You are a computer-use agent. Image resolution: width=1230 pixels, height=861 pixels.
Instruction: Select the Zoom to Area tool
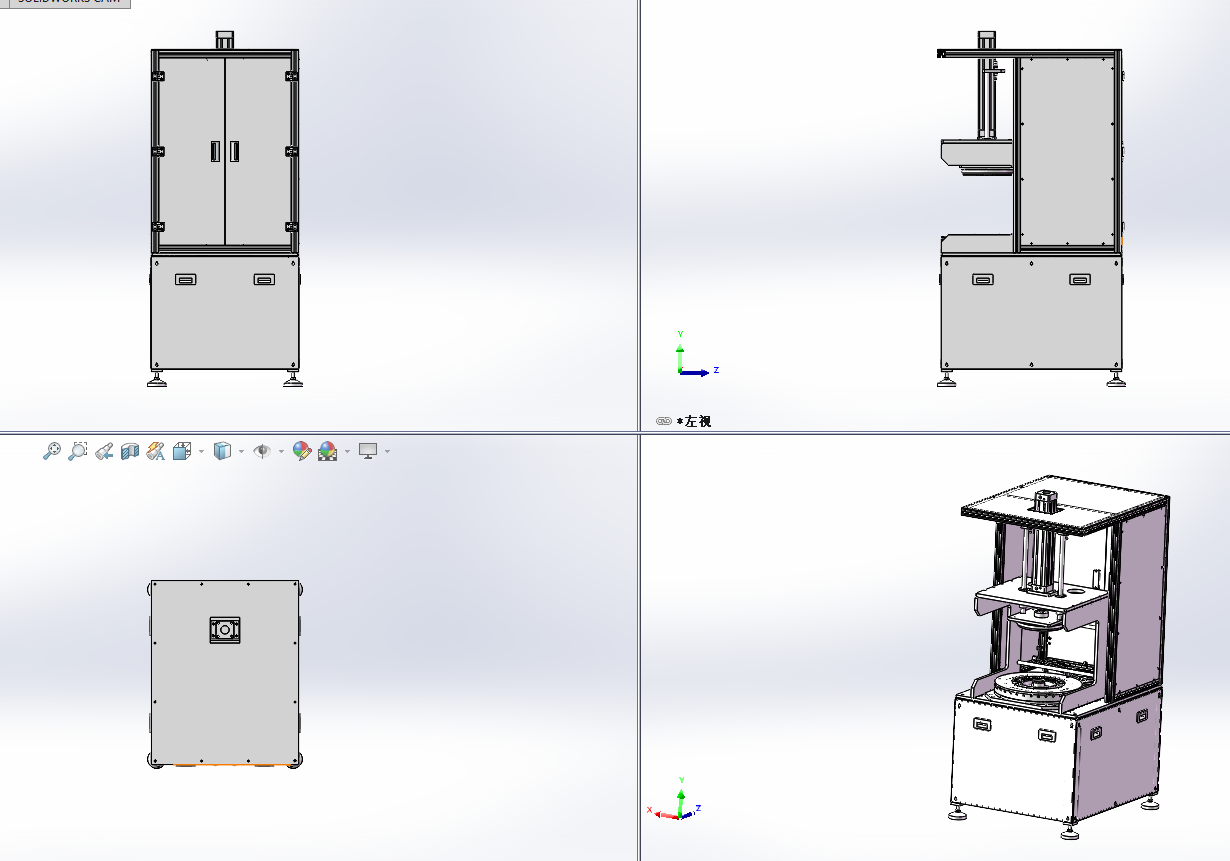pos(77,451)
